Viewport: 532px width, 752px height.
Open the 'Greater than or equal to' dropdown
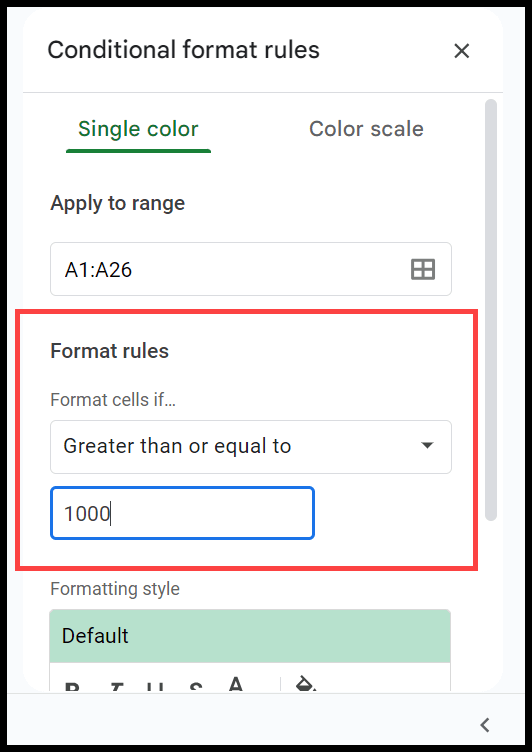click(250, 446)
